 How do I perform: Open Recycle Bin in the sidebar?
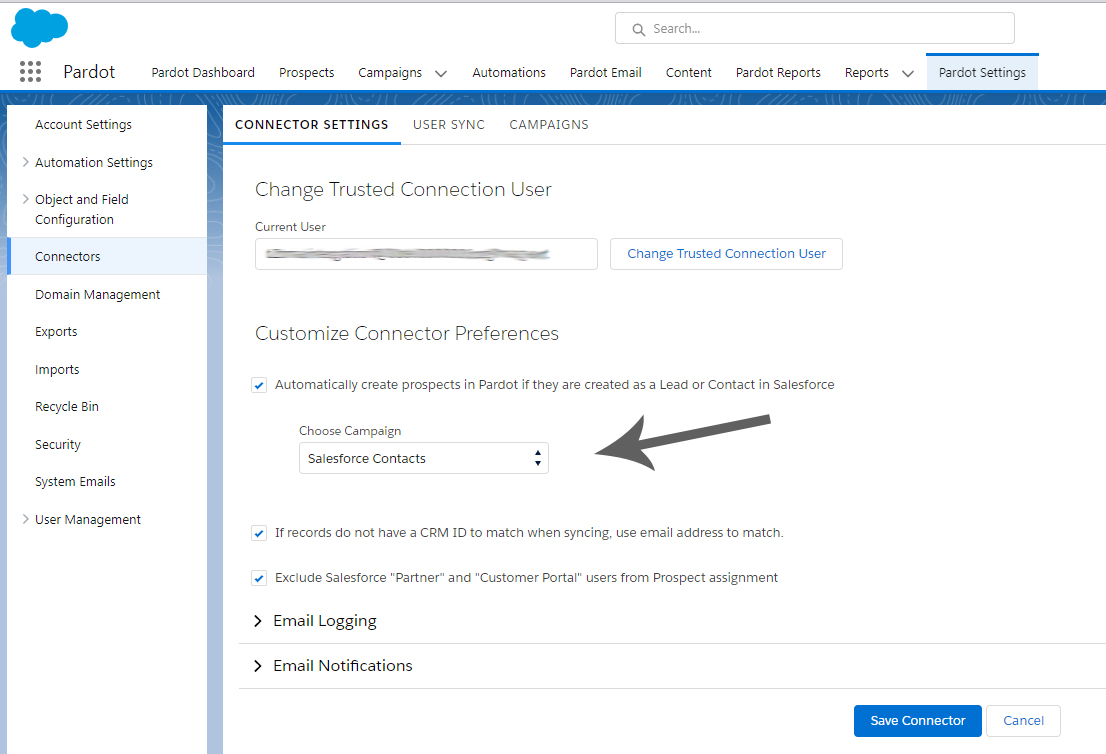coord(66,407)
